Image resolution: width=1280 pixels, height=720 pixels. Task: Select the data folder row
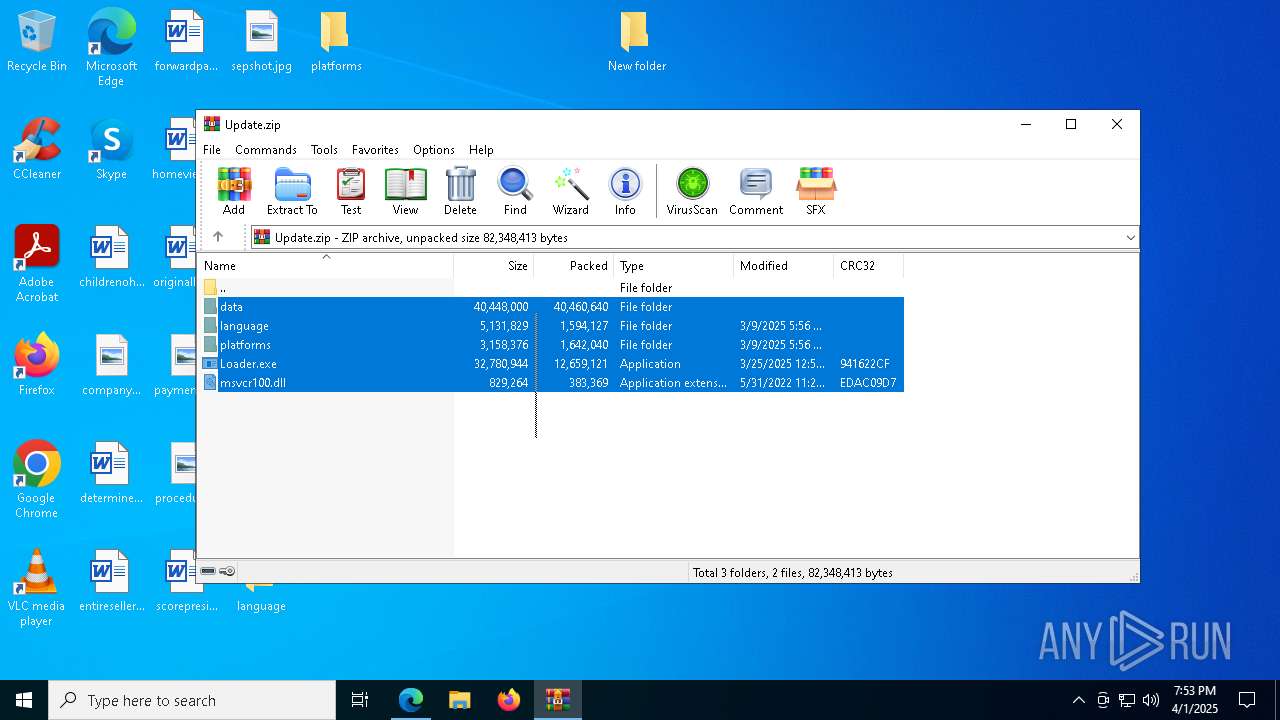[x=551, y=307]
